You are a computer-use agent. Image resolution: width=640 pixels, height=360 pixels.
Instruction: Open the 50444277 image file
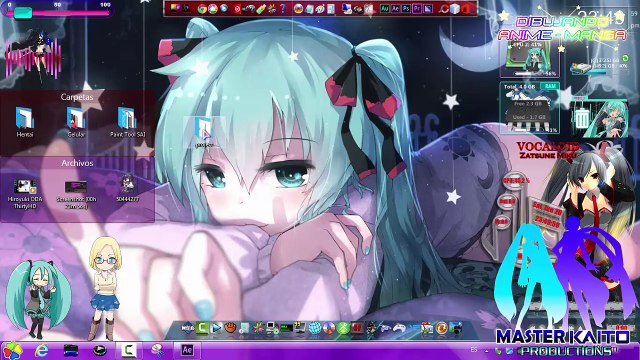(x=127, y=189)
